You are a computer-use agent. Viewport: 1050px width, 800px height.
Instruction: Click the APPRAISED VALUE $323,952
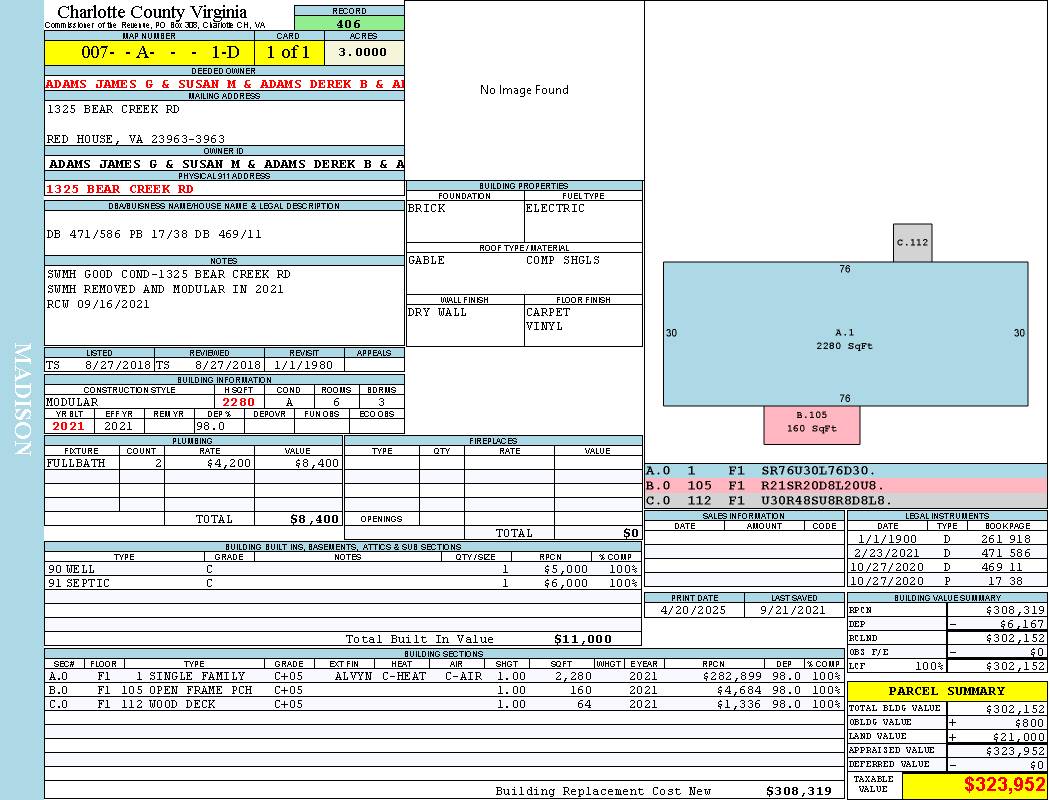click(1015, 751)
